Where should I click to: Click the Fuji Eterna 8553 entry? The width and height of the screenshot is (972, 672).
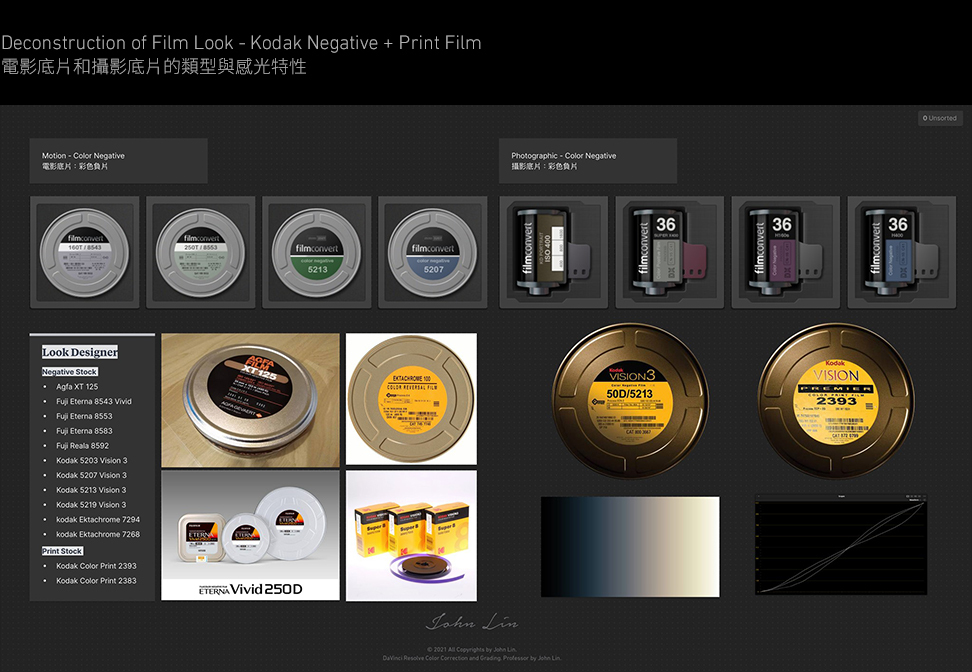(84, 416)
